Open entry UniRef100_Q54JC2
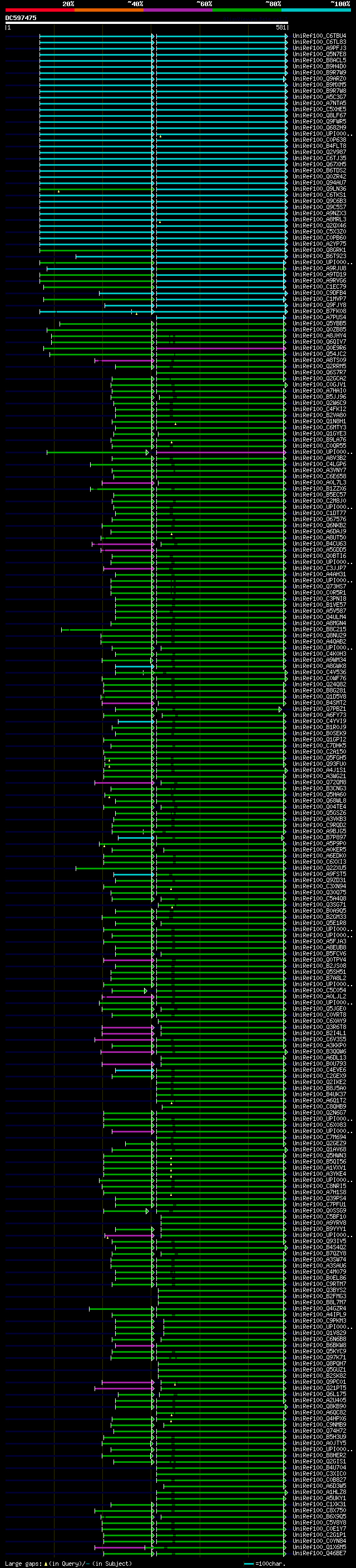 click(319, 354)
